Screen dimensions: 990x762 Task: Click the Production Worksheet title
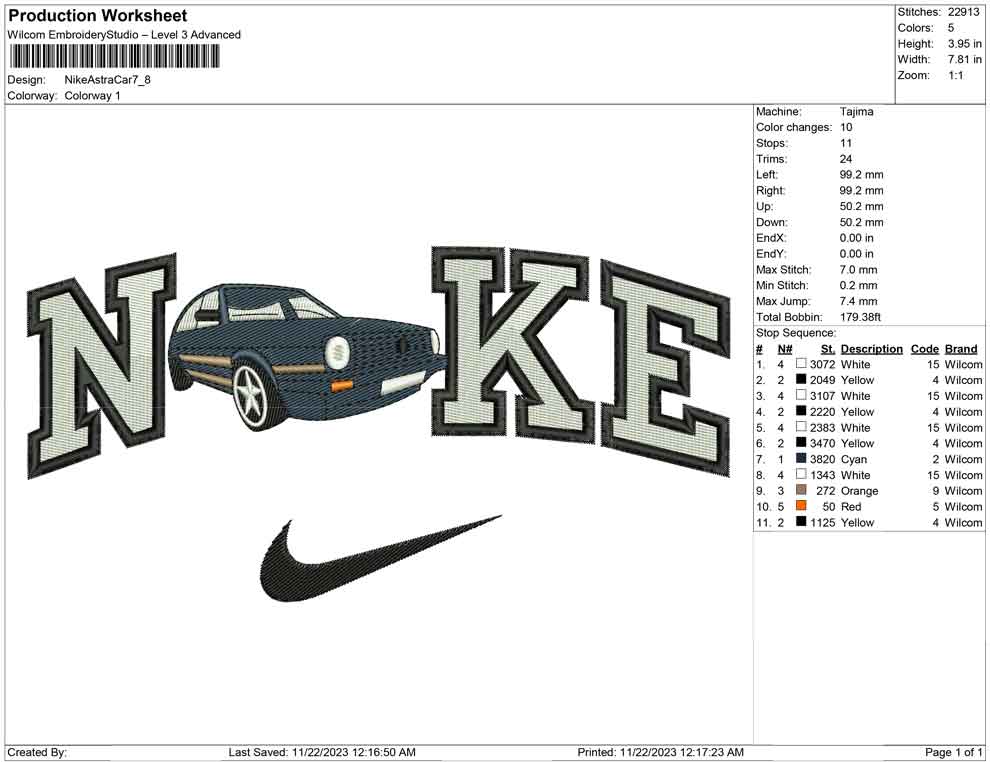pos(97,16)
